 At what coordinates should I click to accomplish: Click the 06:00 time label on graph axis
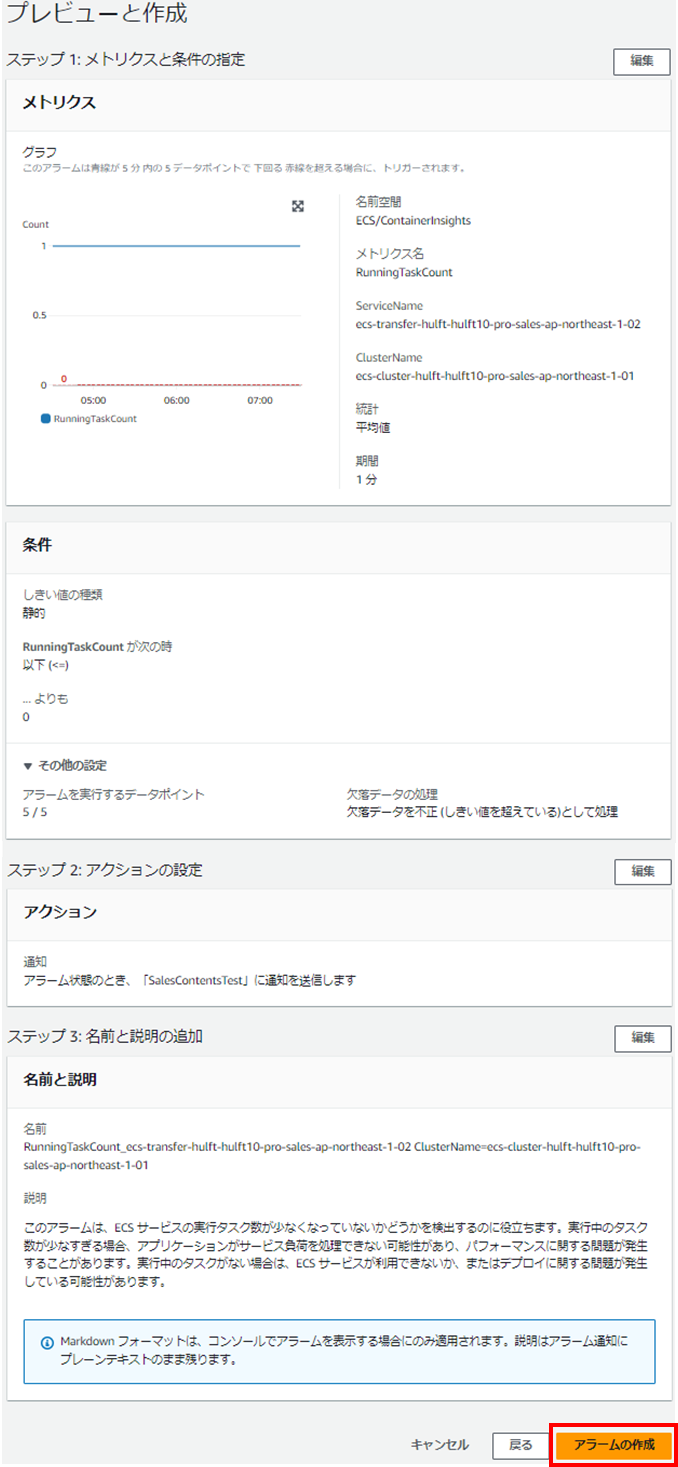pos(176,400)
